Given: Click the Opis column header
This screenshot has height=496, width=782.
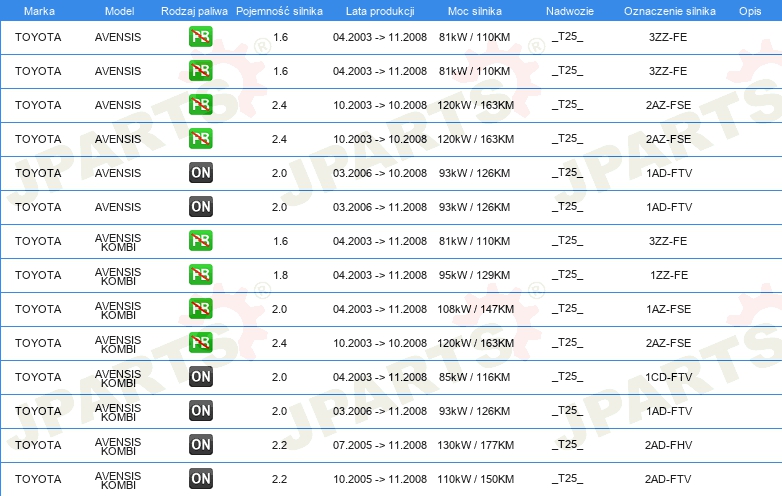Looking at the screenshot, I should [750, 11].
